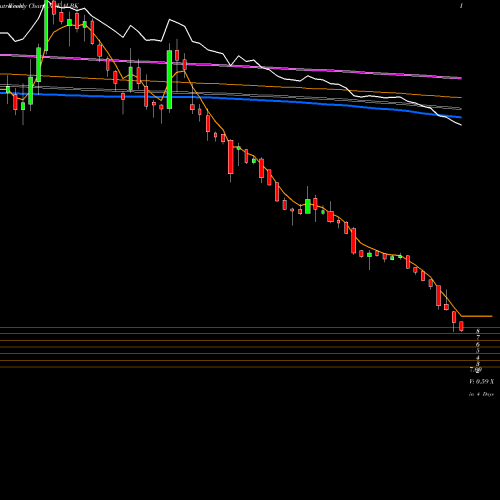
Task: Click price level label "4"
Action: pyautogui.click(x=478, y=358)
